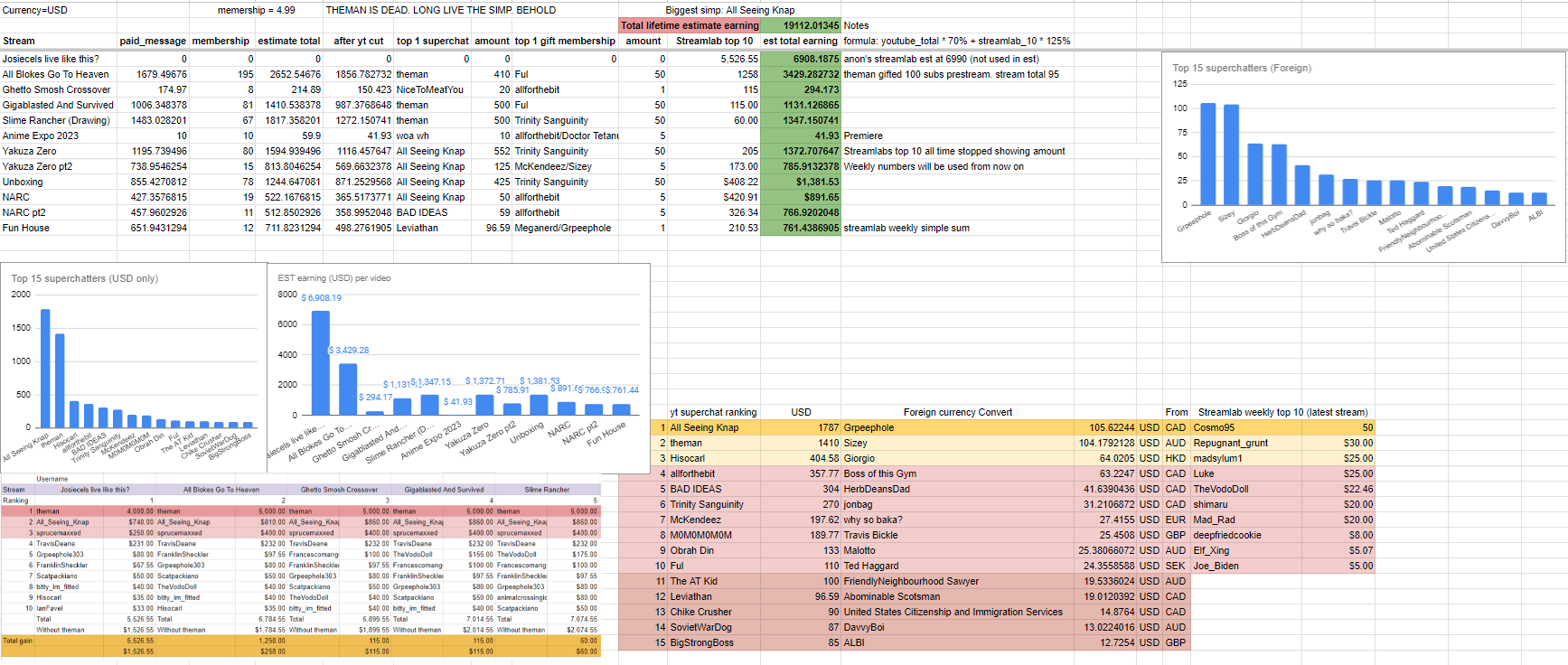The width and height of the screenshot is (1568, 665).
Task: Click the 'Streamlab weekly top 10 (latest stream)' header
Action: (1282, 412)
